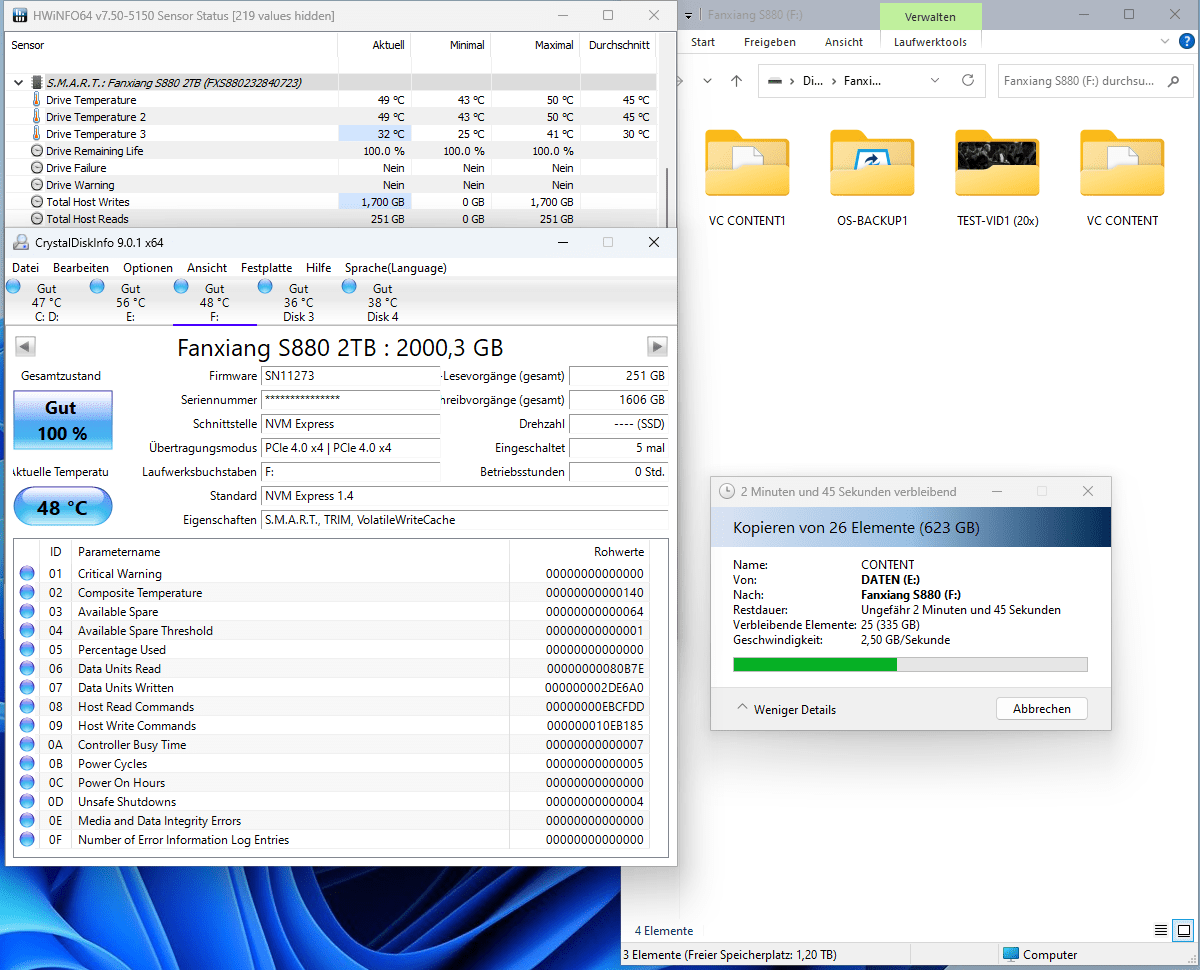Click the status circle for Composite Temperature

point(26,593)
